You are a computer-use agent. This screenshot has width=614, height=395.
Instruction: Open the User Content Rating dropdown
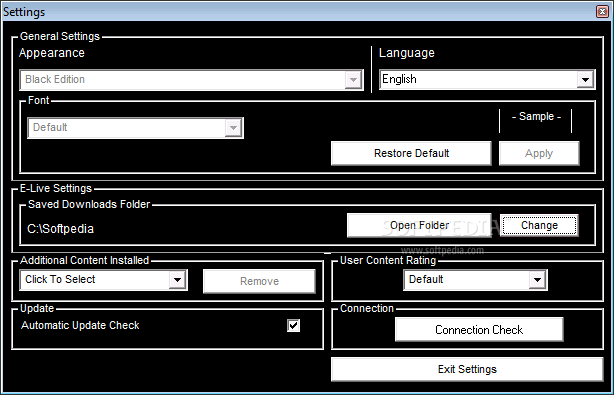tap(475, 280)
